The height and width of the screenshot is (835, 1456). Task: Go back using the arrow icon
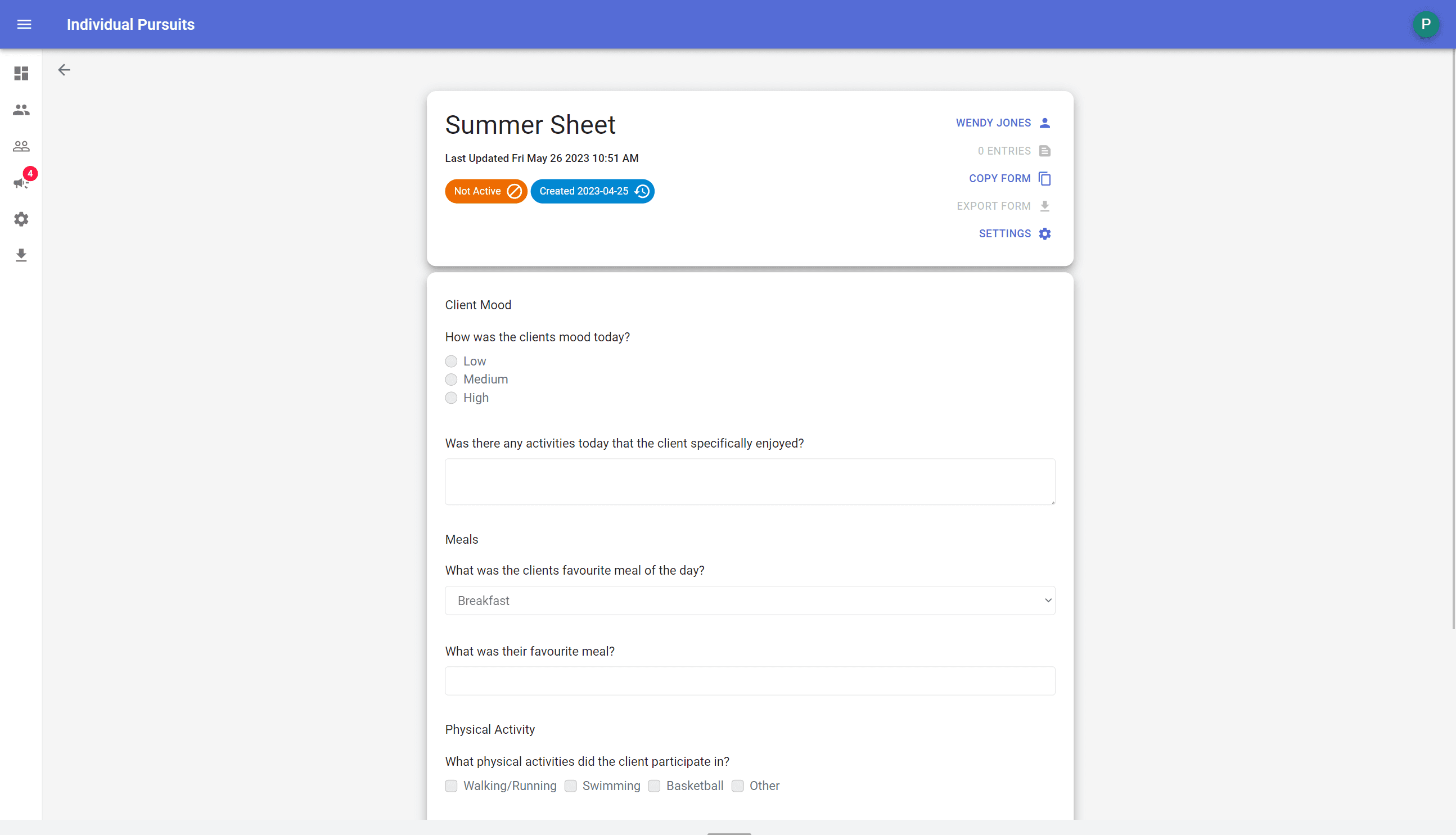tap(64, 70)
